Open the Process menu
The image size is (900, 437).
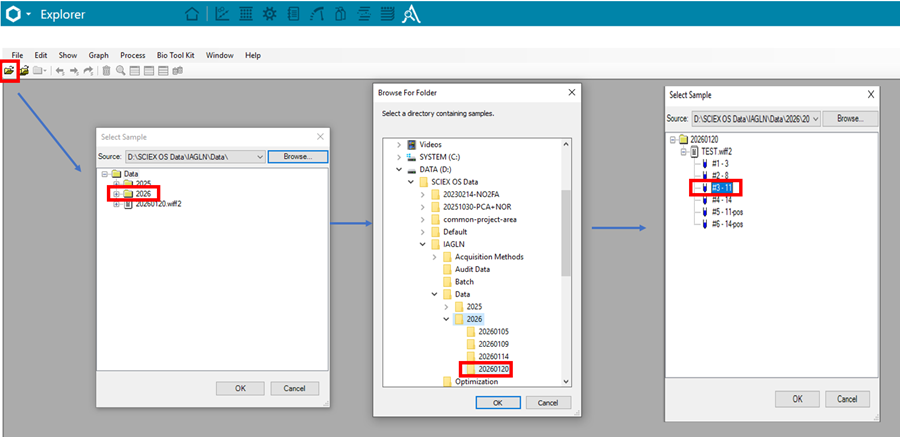pyautogui.click(x=132, y=55)
